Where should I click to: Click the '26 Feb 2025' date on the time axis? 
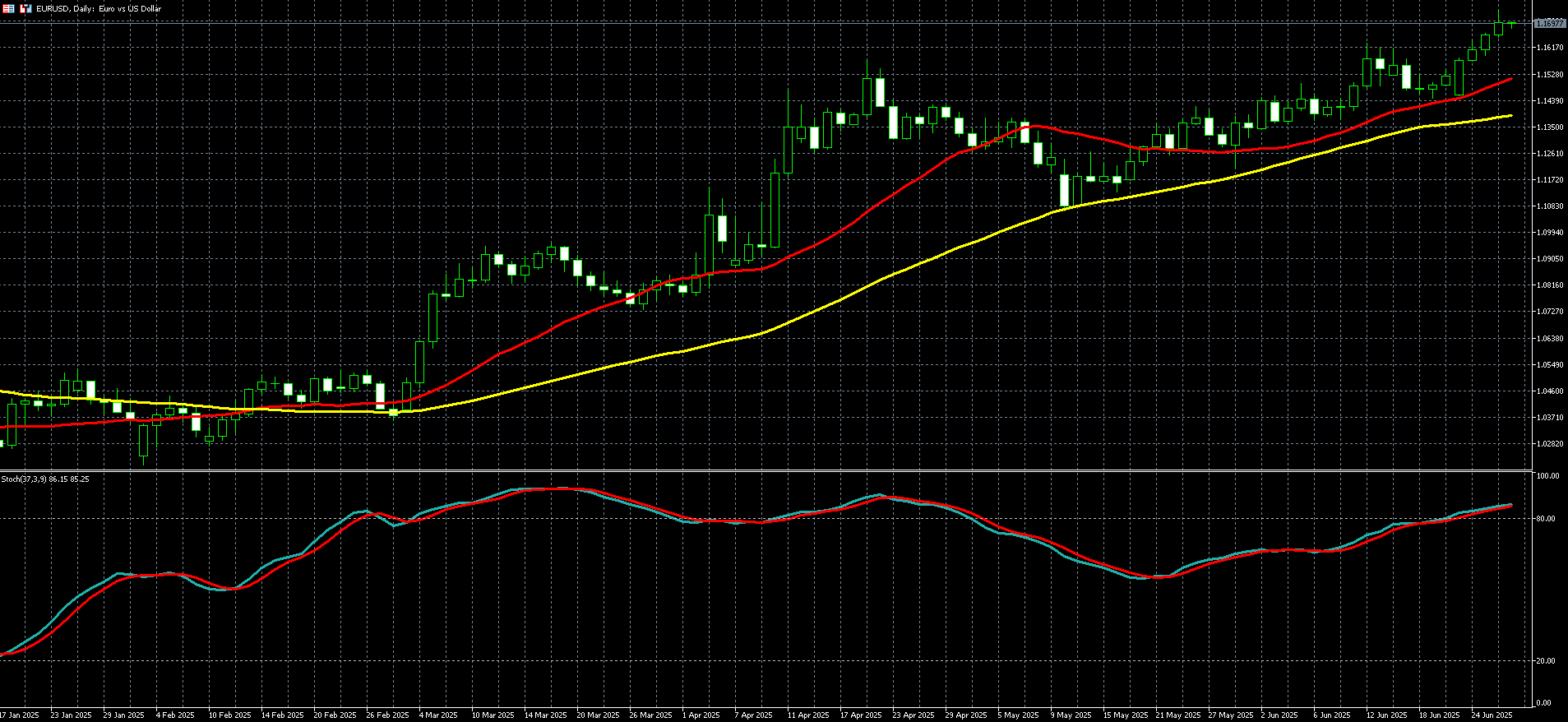[387, 715]
